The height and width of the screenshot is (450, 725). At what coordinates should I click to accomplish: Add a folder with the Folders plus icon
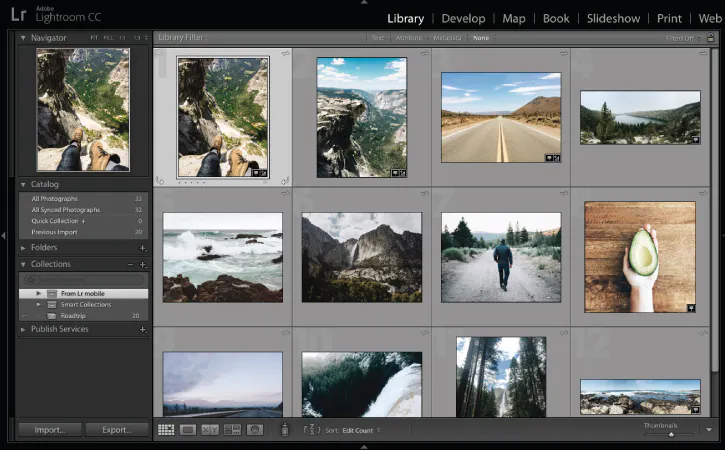(143, 248)
